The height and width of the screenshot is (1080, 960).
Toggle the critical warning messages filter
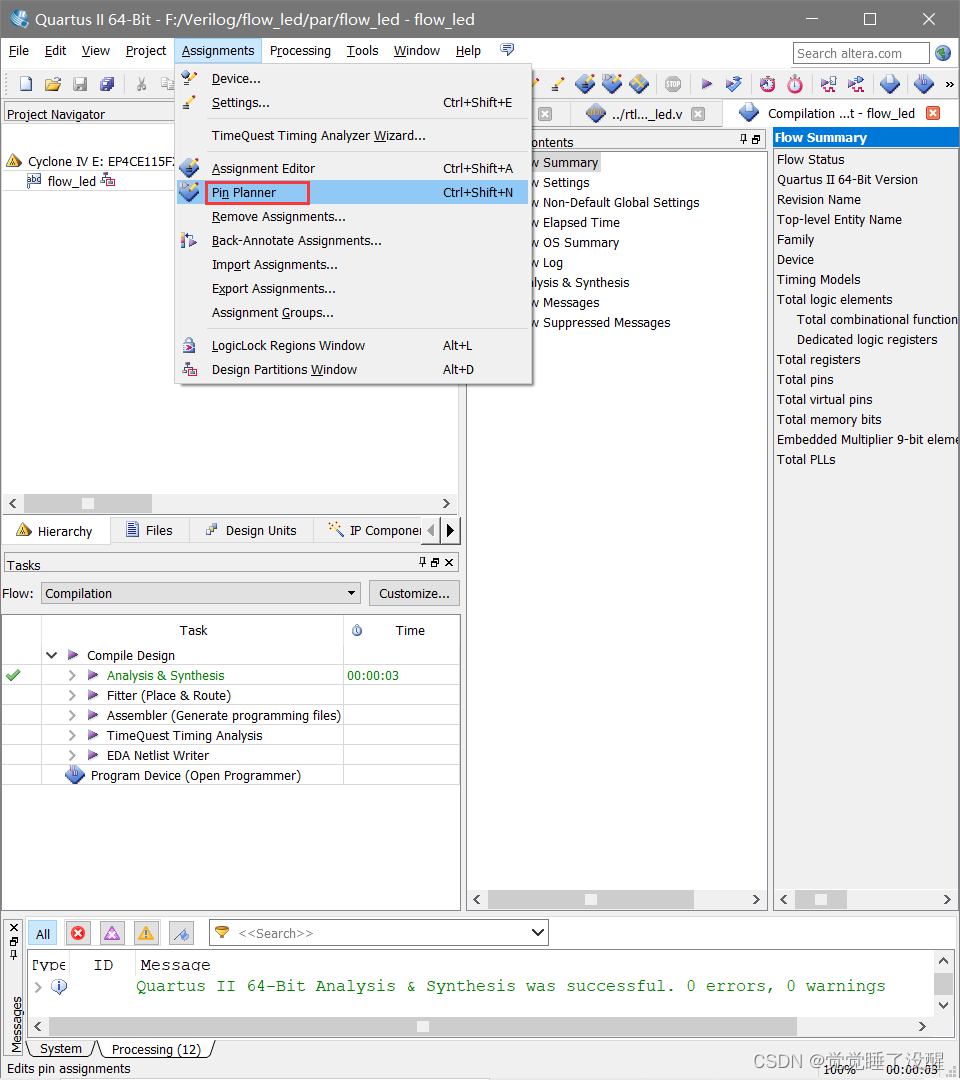[x=112, y=933]
